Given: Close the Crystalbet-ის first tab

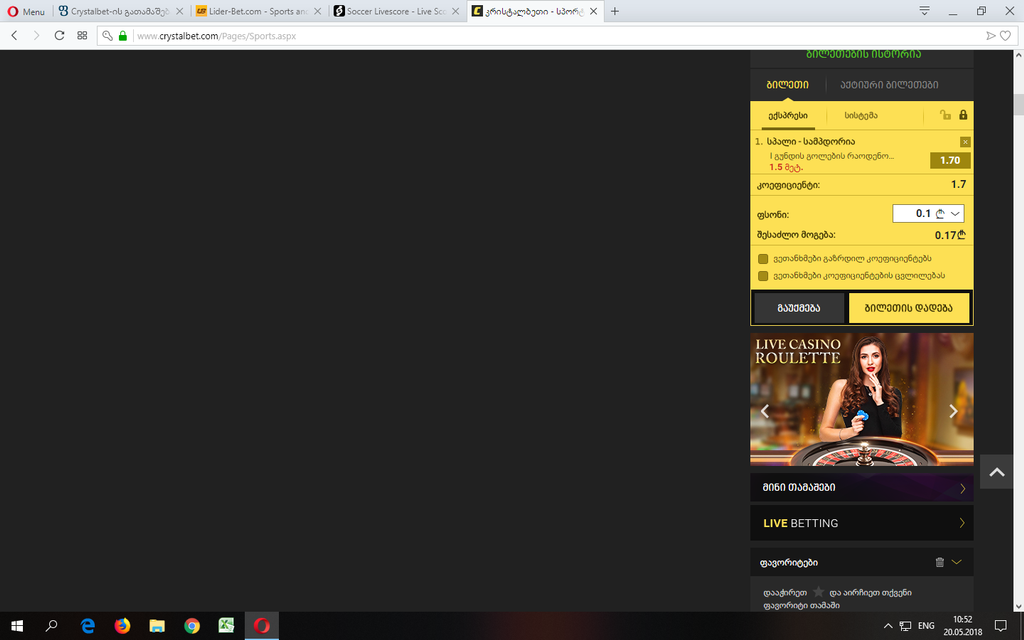Looking at the screenshot, I should [180, 11].
